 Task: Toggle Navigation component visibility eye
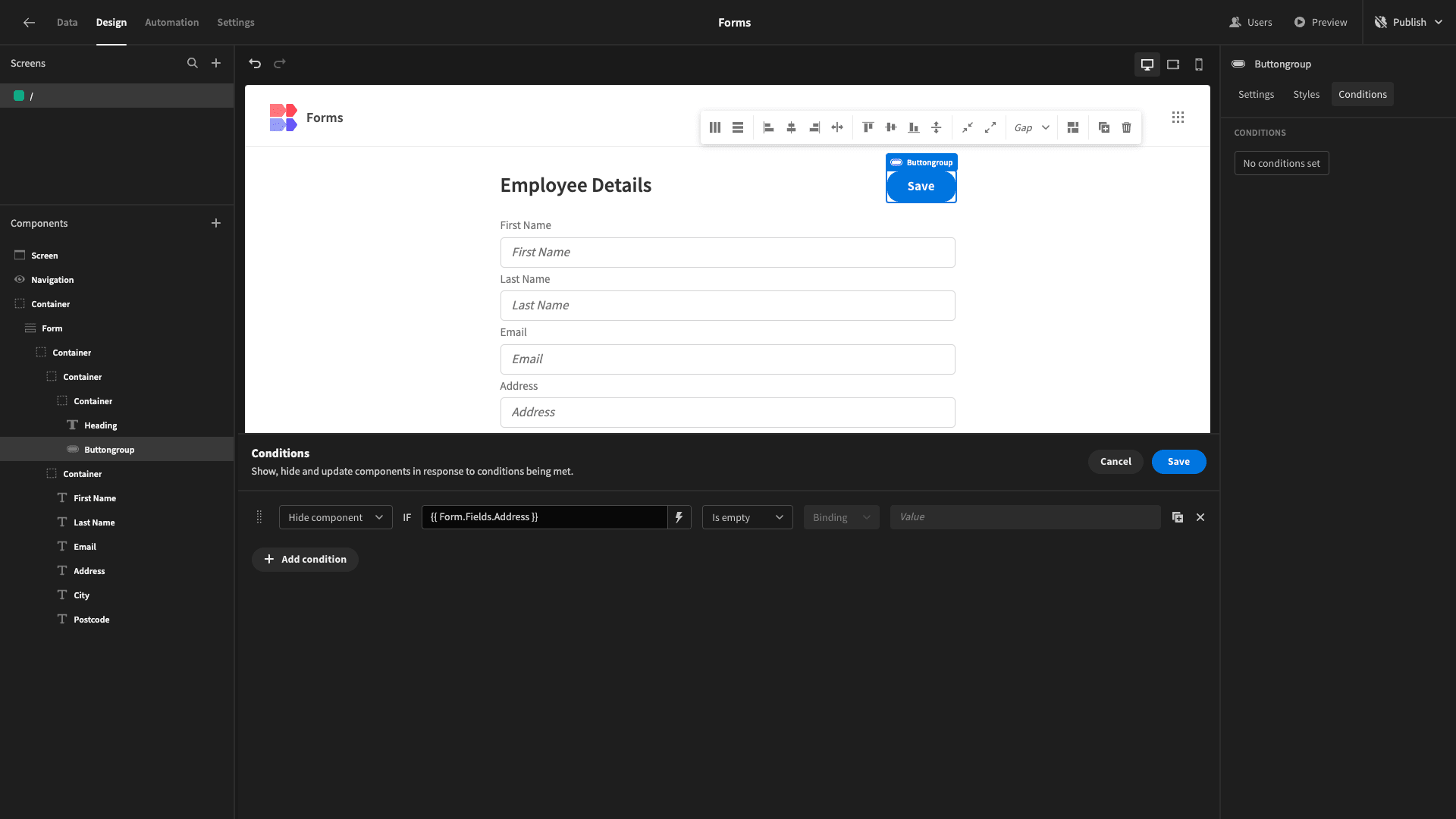click(x=20, y=279)
